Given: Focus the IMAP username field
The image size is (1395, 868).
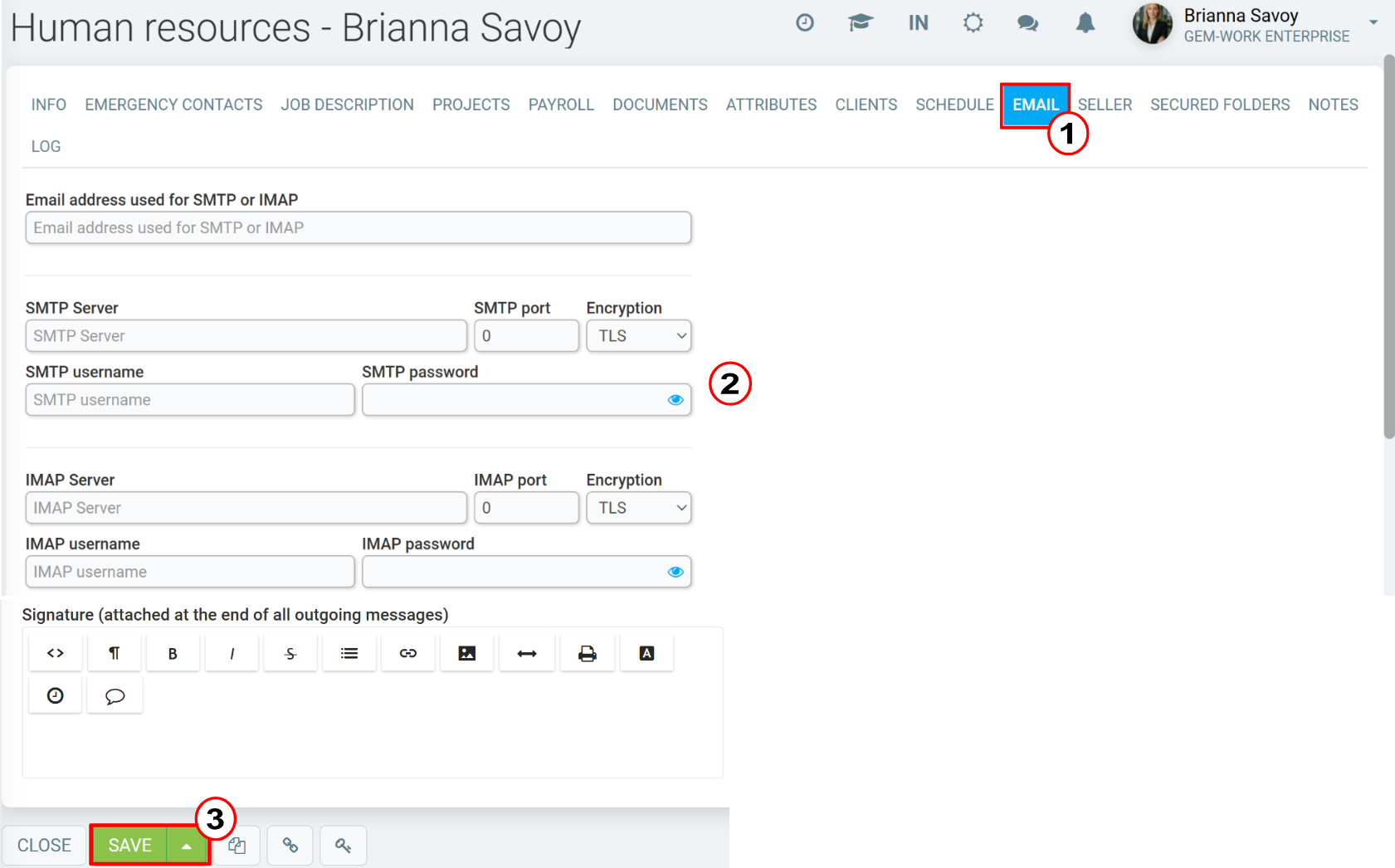Looking at the screenshot, I should [x=190, y=572].
